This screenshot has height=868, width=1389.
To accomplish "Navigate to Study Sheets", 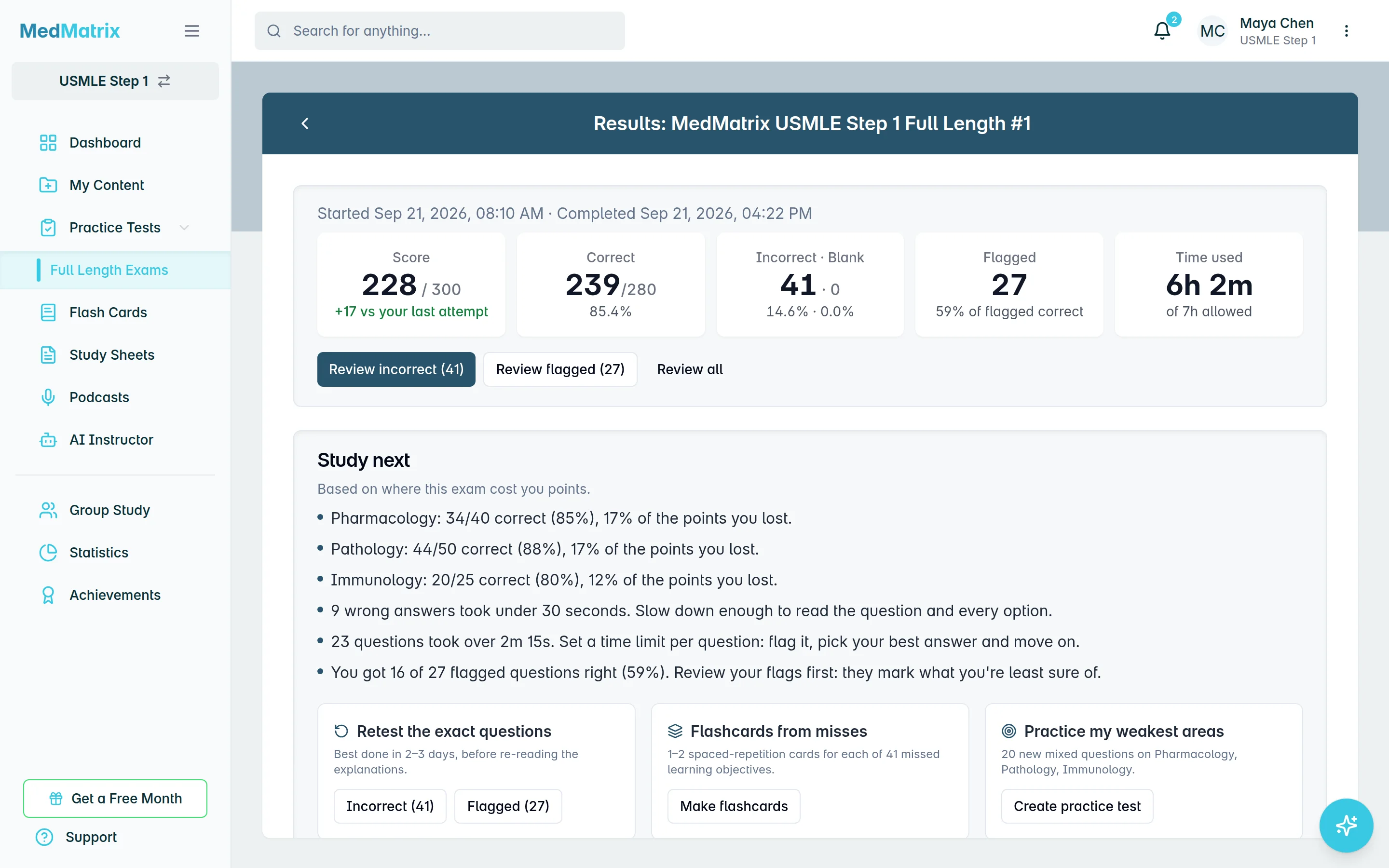I will [x=115, y=355].
